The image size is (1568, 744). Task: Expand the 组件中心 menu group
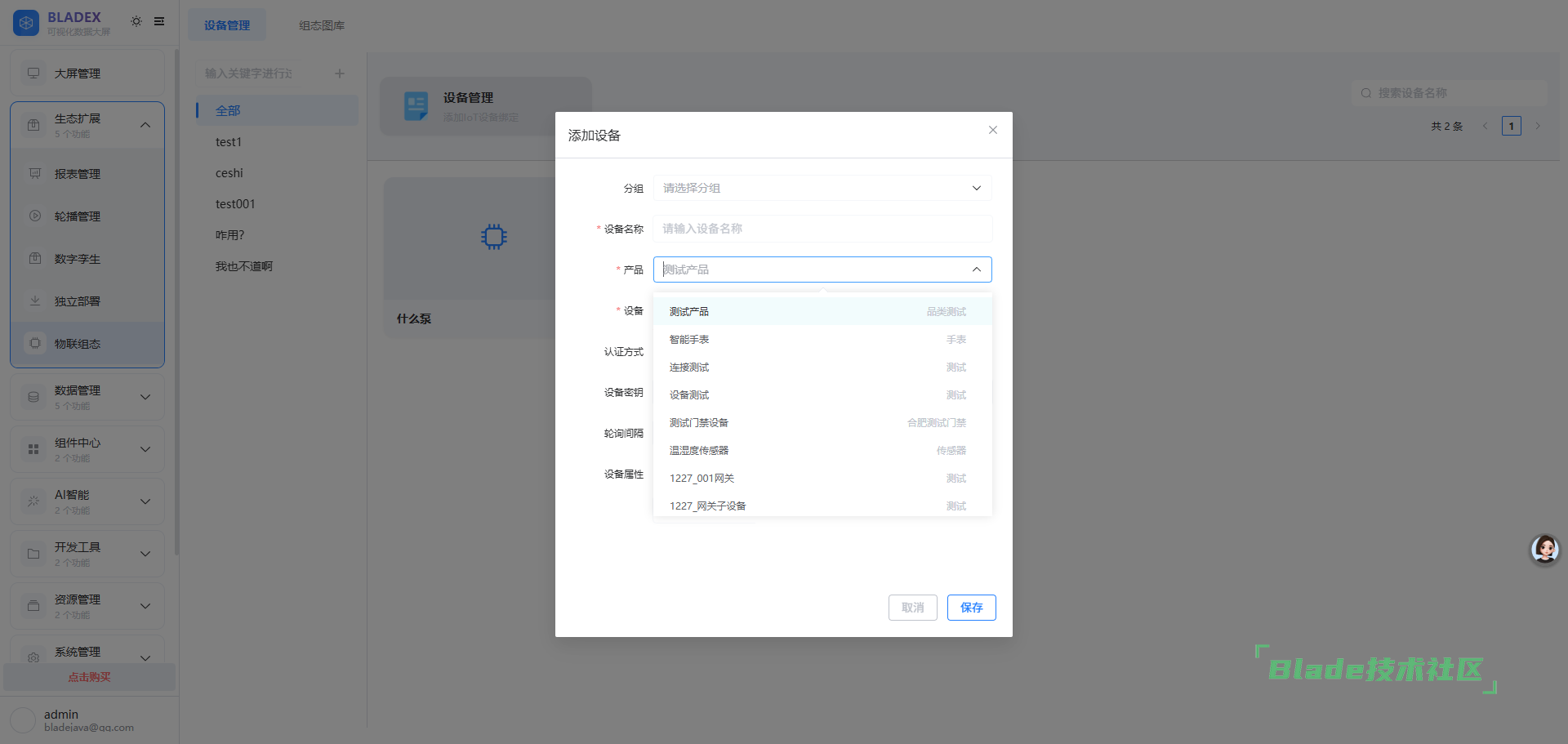coord(145,449)
